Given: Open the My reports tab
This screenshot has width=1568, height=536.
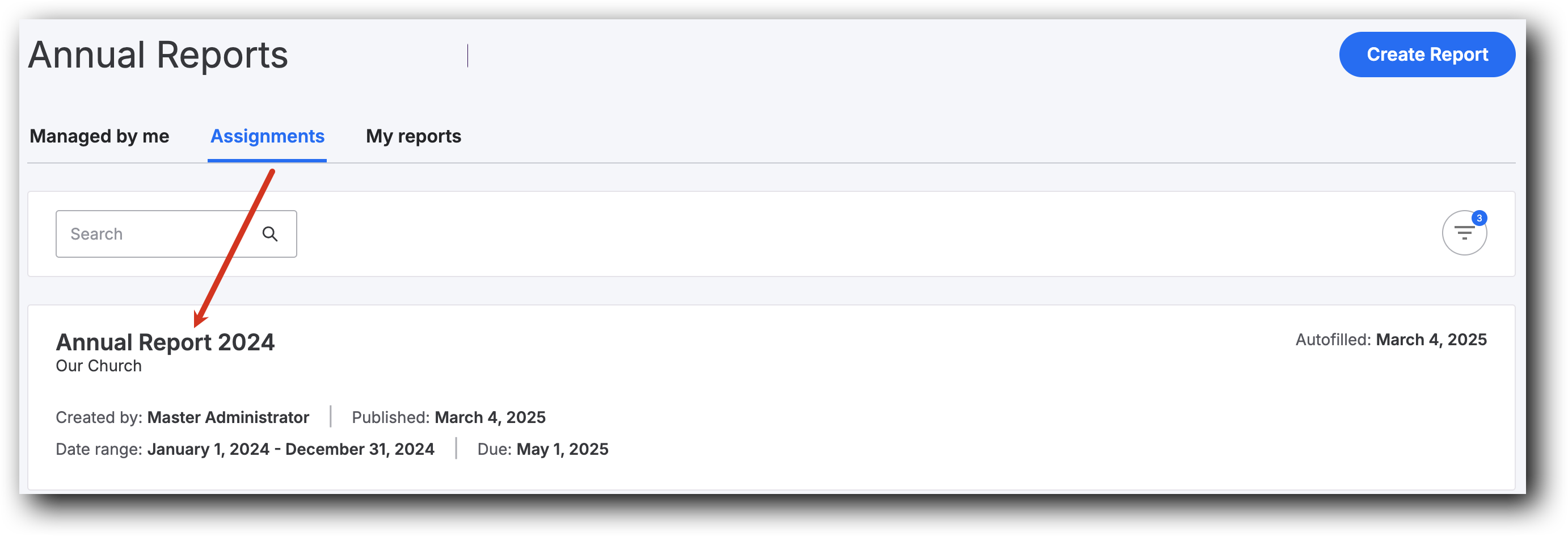Looking at the screenshot, I should coord(414,136).
